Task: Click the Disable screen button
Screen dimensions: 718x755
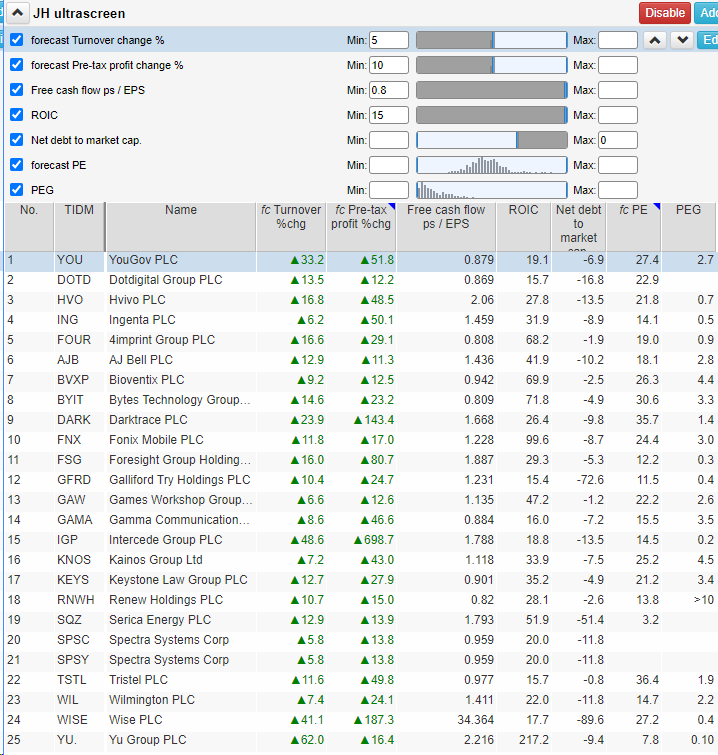Action: [664, 13]
